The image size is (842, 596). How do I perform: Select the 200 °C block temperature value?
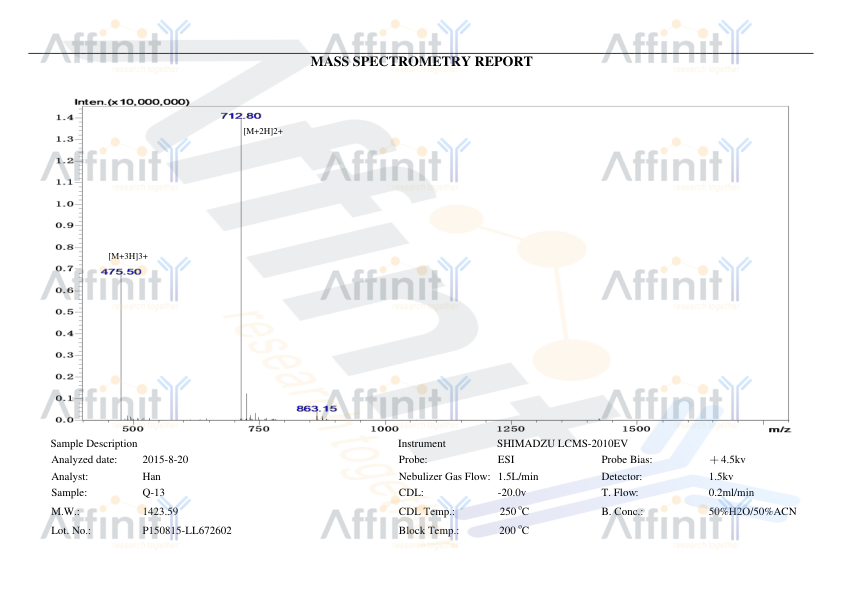point(514,531)
